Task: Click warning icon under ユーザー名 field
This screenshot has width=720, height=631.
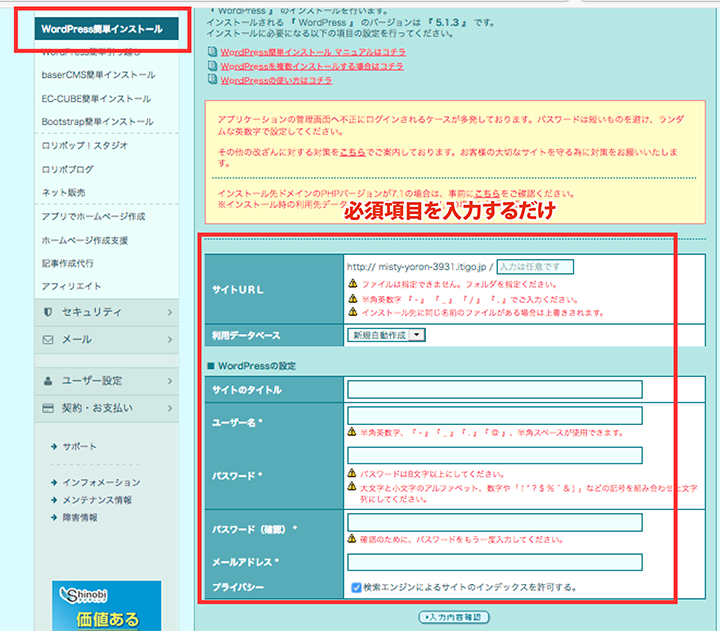Action: (352, 432)
